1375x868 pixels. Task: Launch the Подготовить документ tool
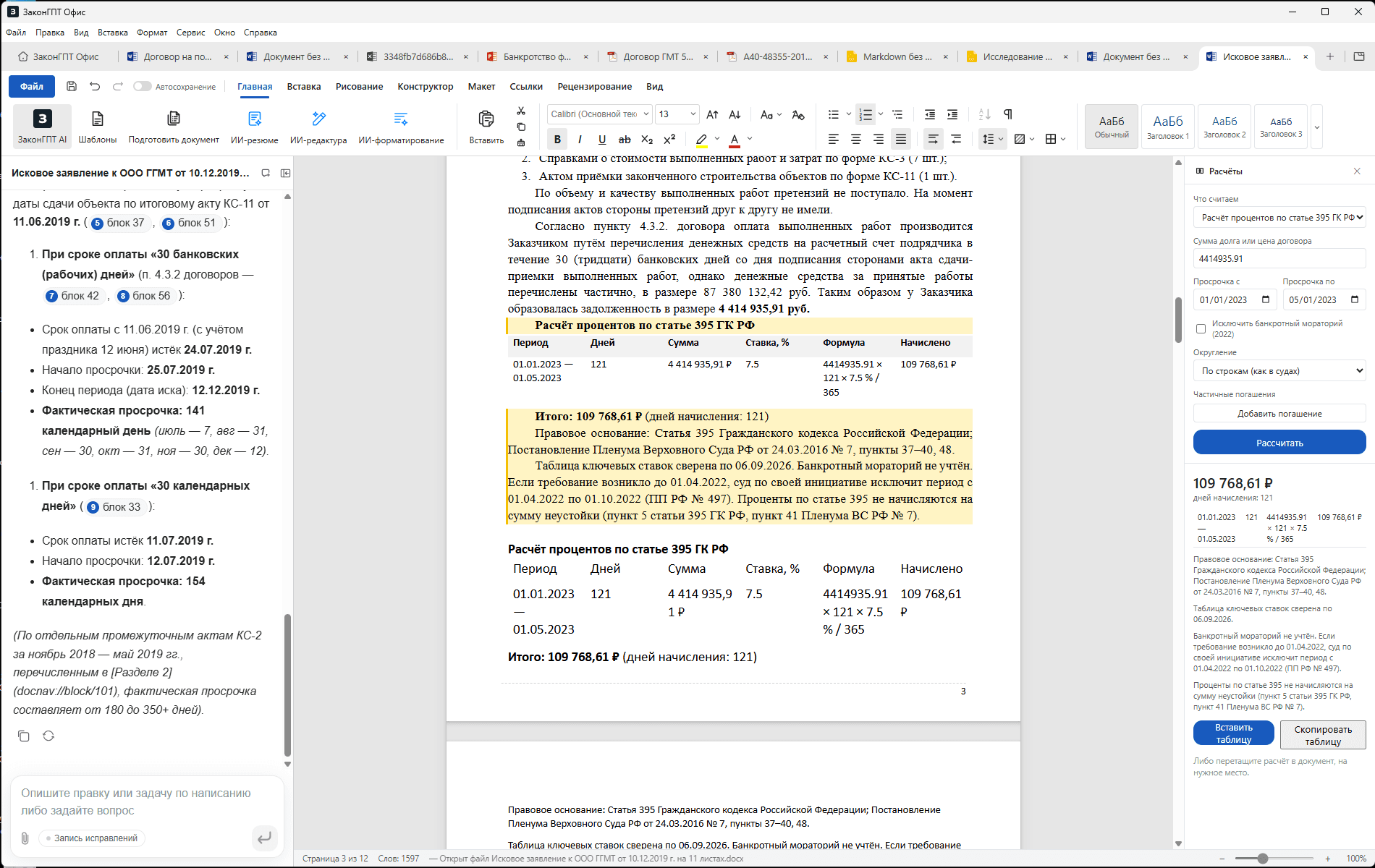pos(174,126)
